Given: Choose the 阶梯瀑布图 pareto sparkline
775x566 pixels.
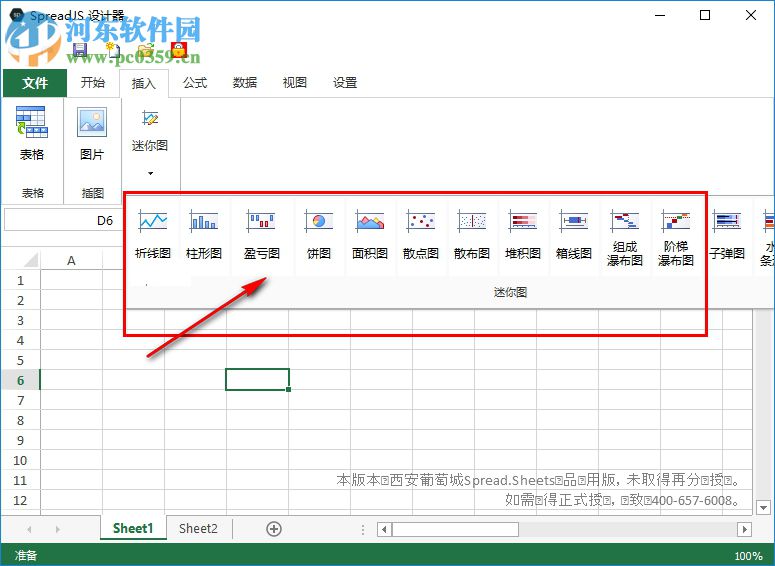Looking at the screenshot, I should click(x=676, y=239).
